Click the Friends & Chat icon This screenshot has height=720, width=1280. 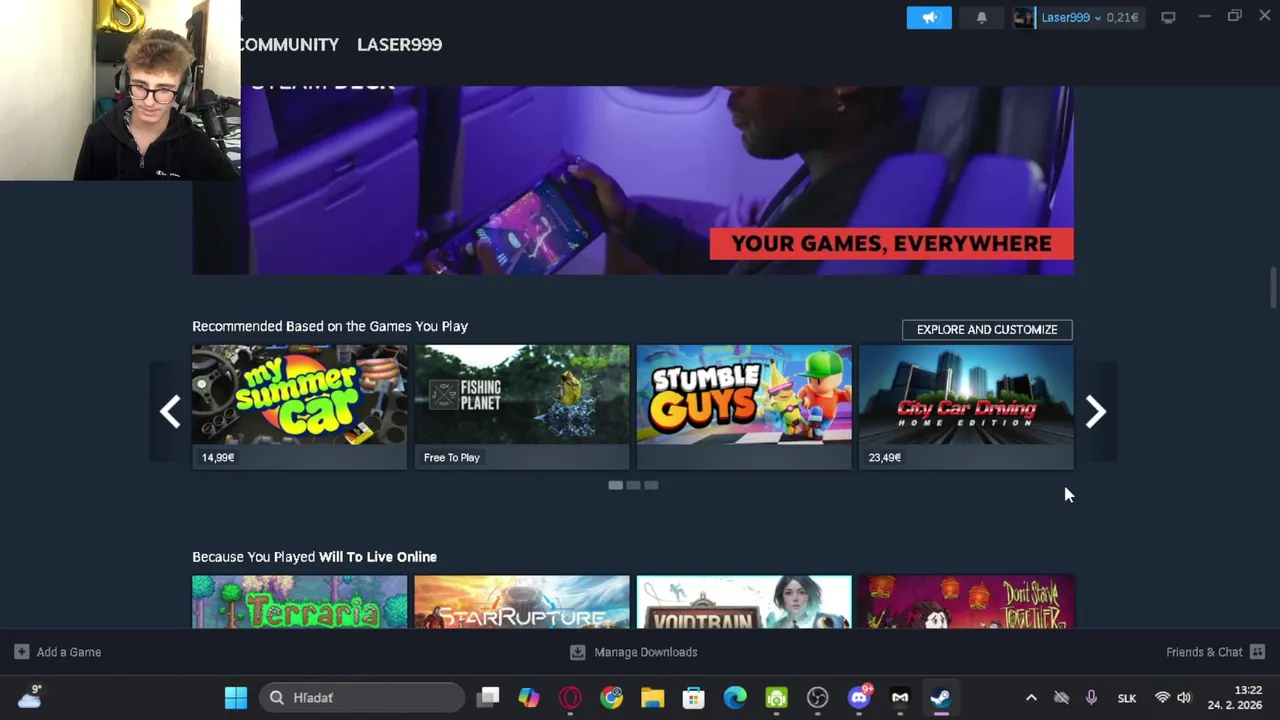pyautogui.click(x=1258, y=652)
